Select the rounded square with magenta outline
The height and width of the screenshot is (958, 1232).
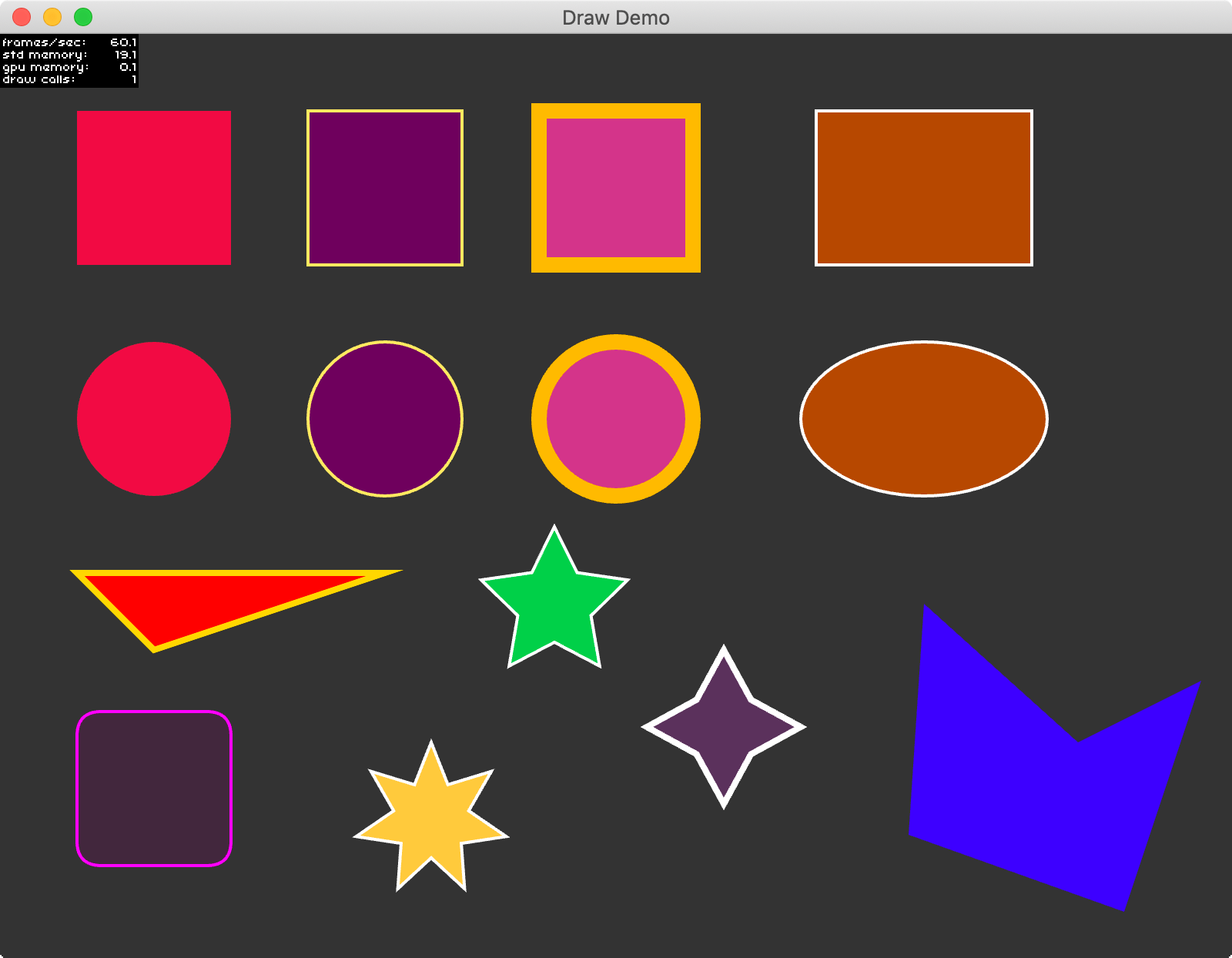pyautogui.click(x=154, y=789)
